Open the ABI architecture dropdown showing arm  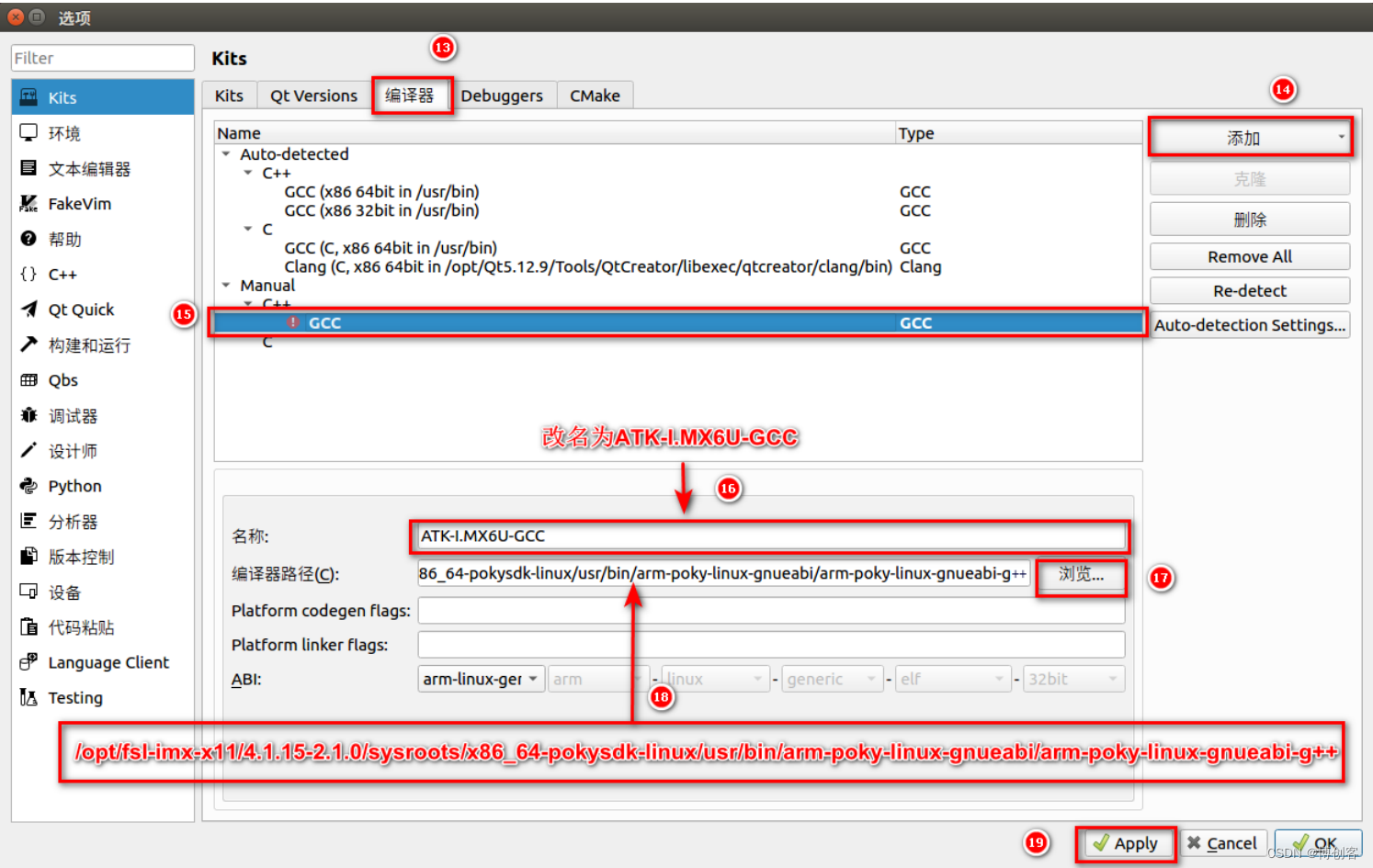(598, 678)
